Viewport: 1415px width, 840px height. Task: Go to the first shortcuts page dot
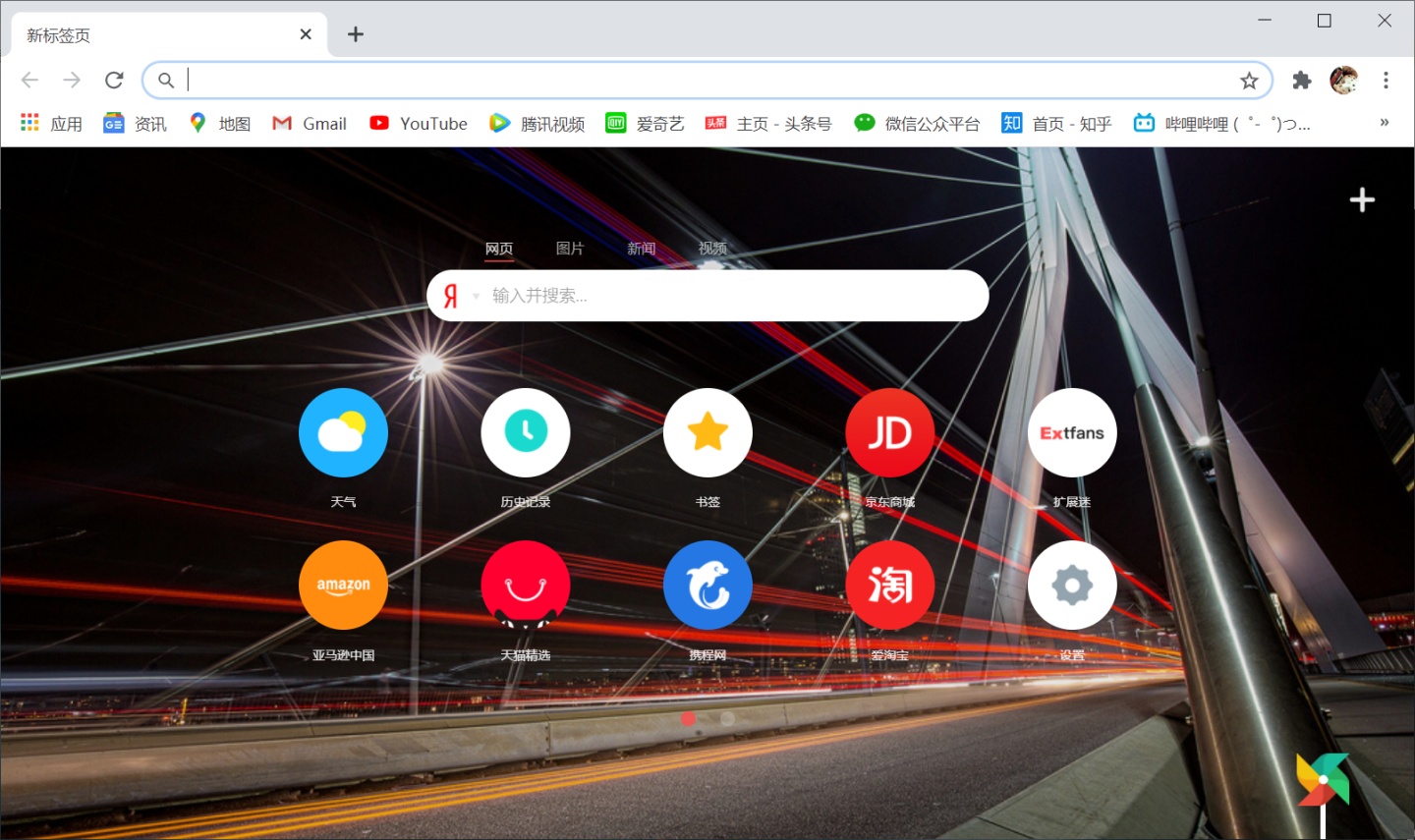(688, 719)
